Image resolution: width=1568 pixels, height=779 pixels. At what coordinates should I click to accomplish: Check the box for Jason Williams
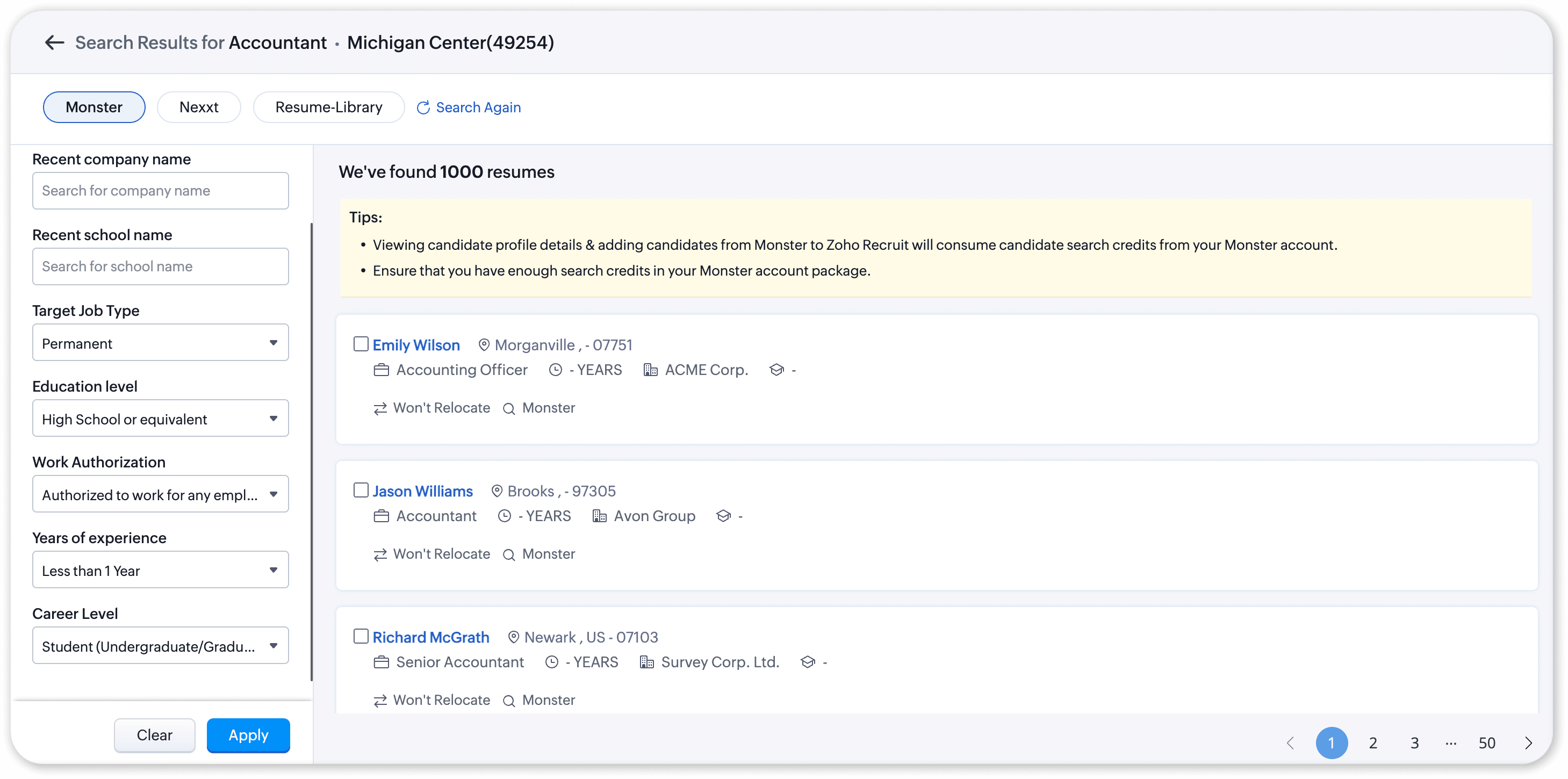[x=361, y=490]
